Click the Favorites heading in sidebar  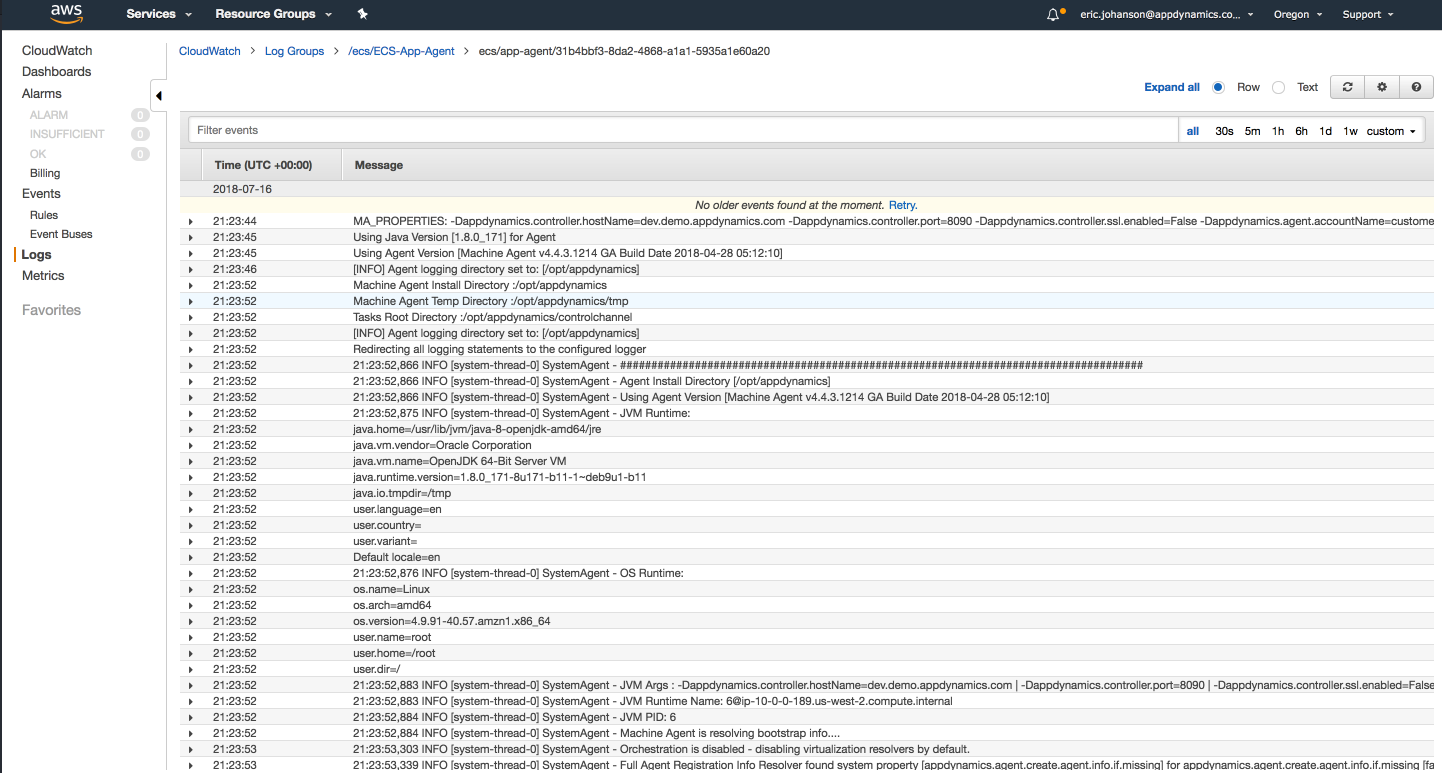(51, 310)
